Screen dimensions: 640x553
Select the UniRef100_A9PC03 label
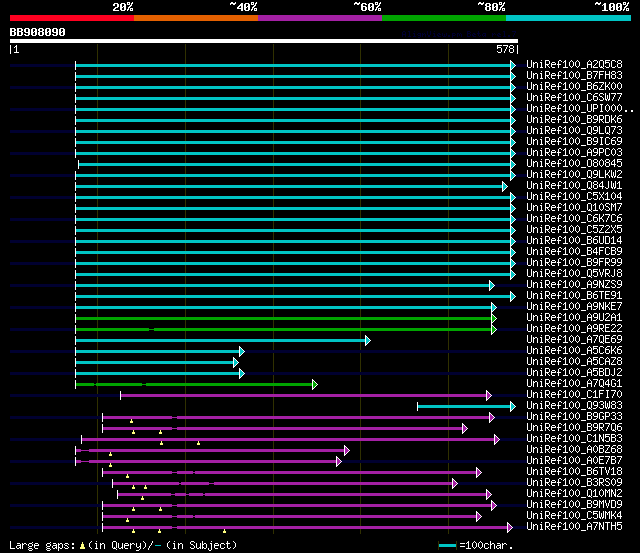click(574, 153)
